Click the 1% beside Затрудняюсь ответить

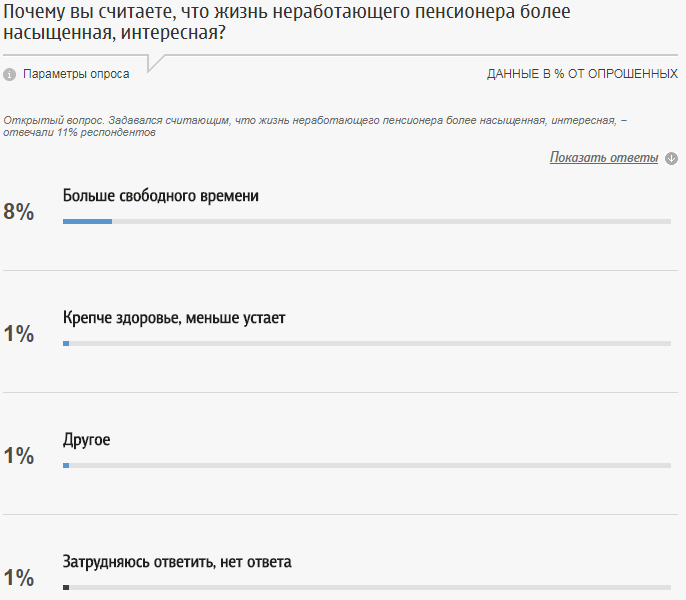click(19, 577)
